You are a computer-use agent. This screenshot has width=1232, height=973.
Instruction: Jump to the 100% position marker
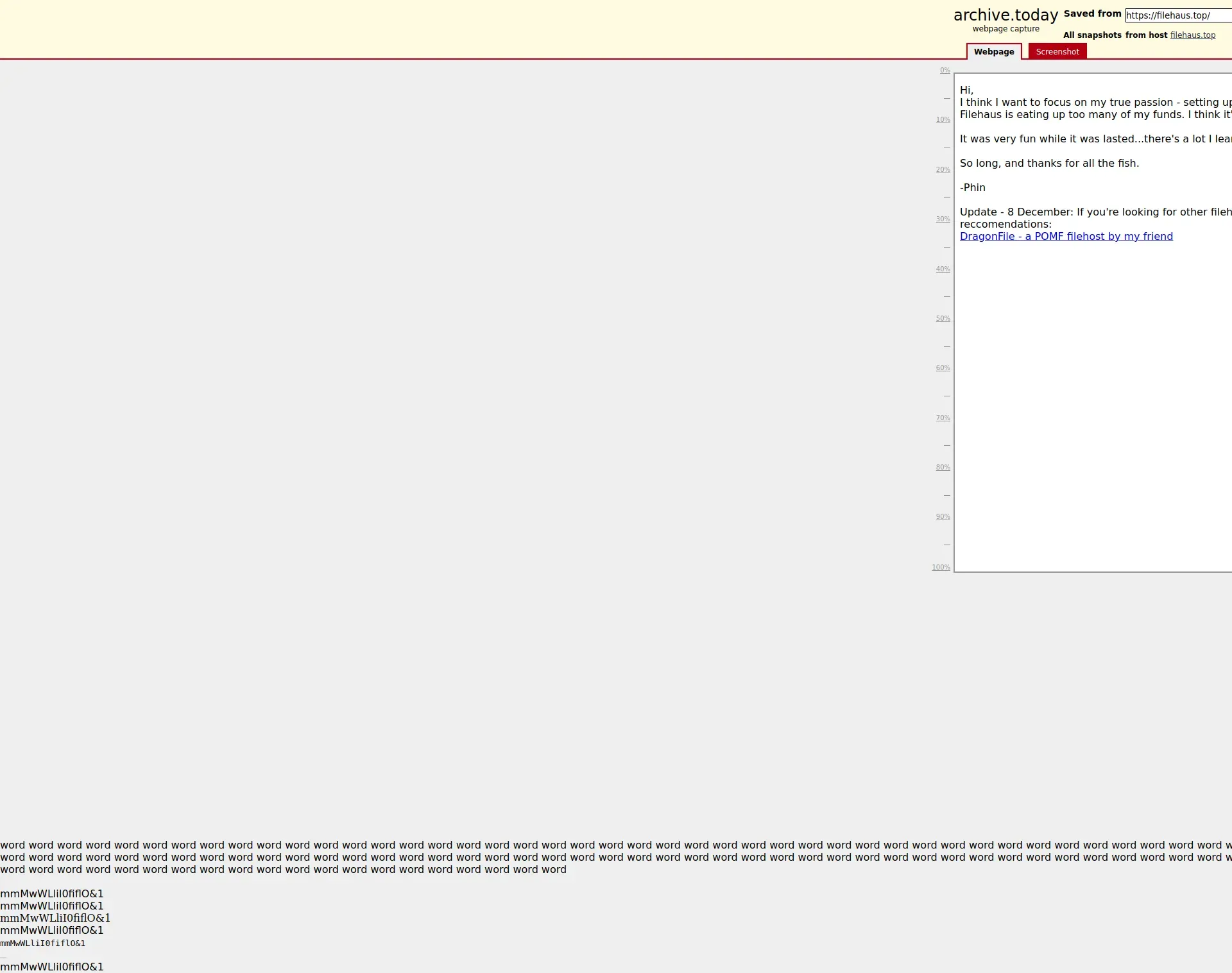[941, 568]
